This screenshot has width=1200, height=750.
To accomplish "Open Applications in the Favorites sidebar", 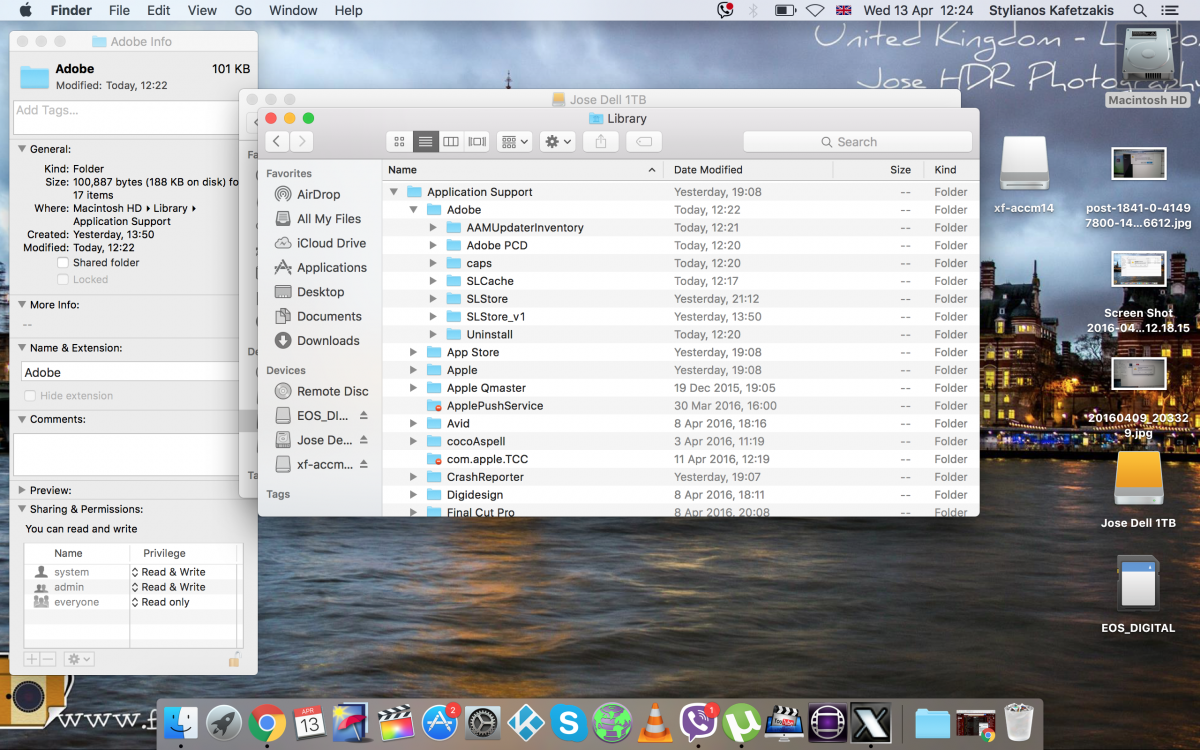I will 321,268.
